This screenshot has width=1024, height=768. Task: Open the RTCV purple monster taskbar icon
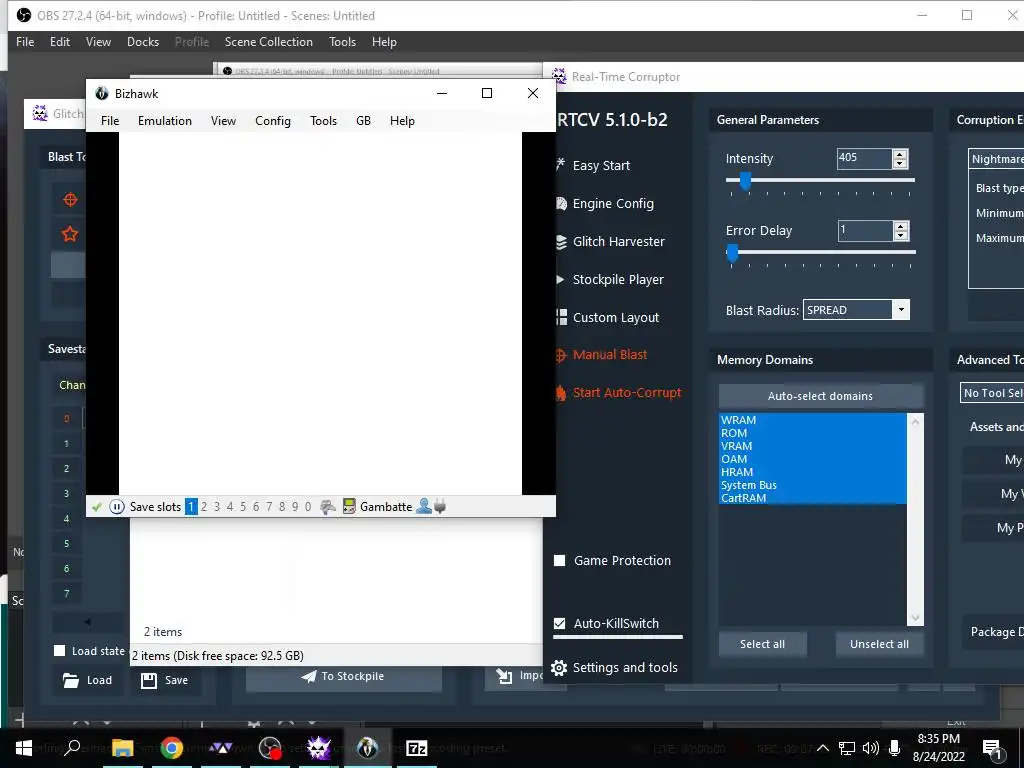coord(319,748)
